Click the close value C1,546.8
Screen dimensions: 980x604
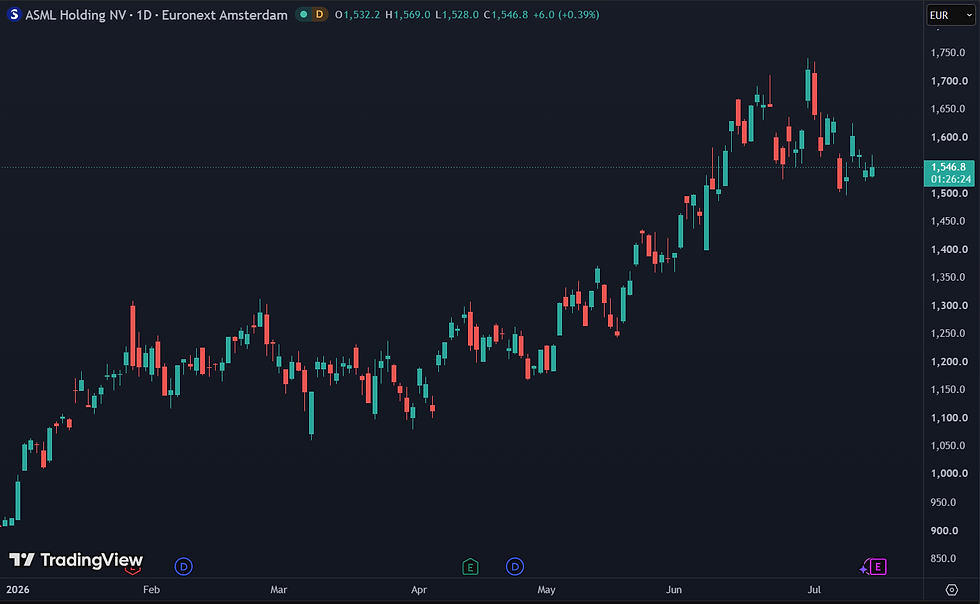506,14
